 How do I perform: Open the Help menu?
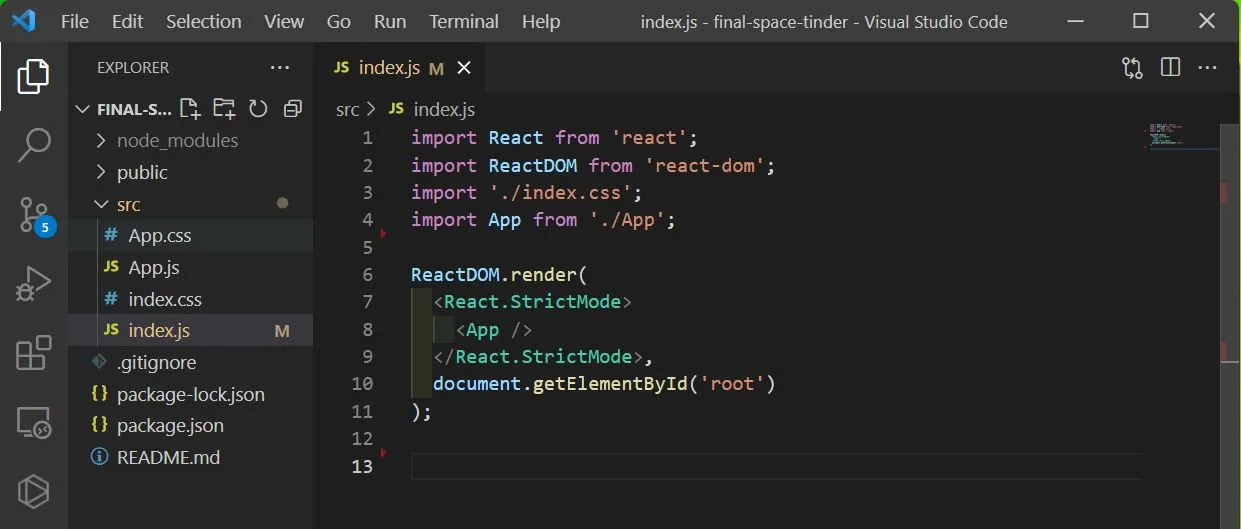tap(541, 21)
